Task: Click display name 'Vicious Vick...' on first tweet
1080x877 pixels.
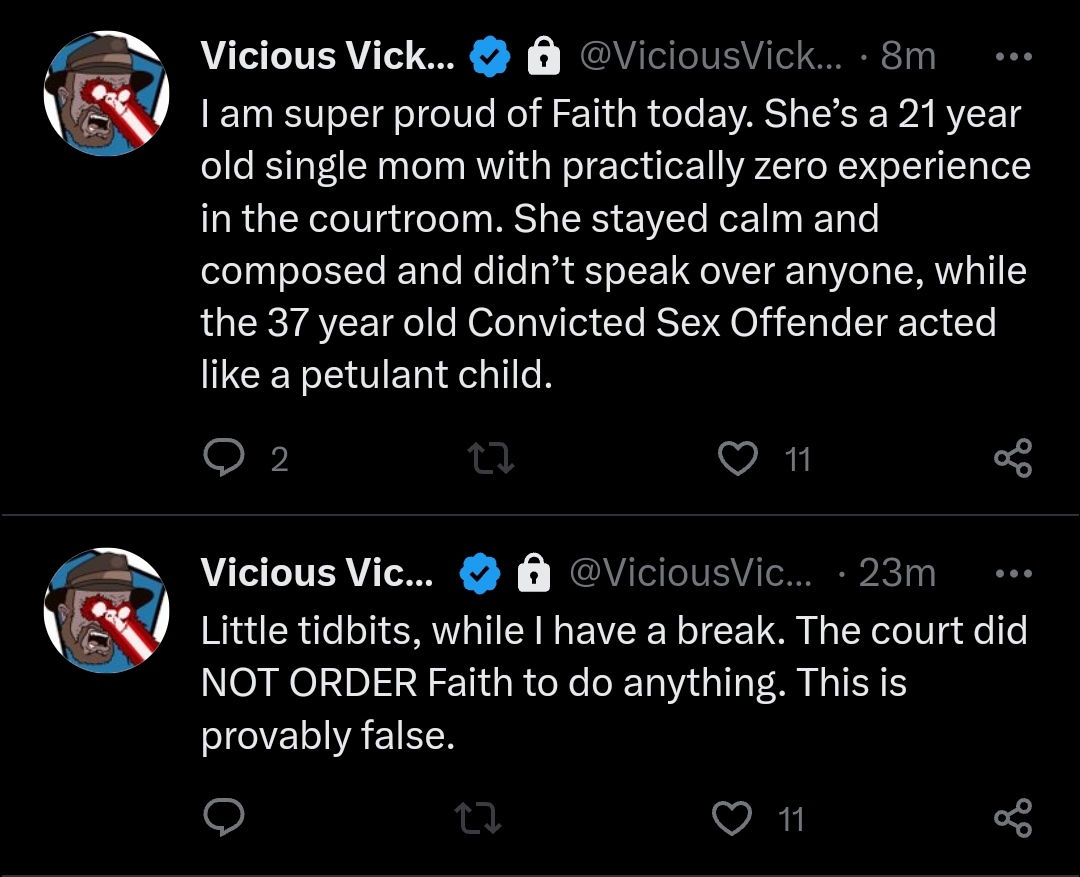Action: pos(328,56)
